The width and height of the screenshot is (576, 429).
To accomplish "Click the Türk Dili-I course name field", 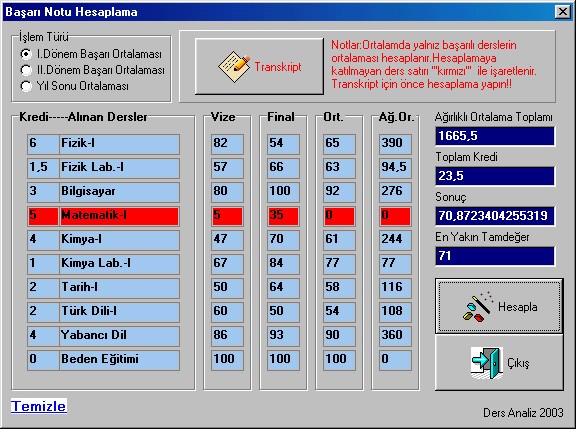I will click(119, 312).
